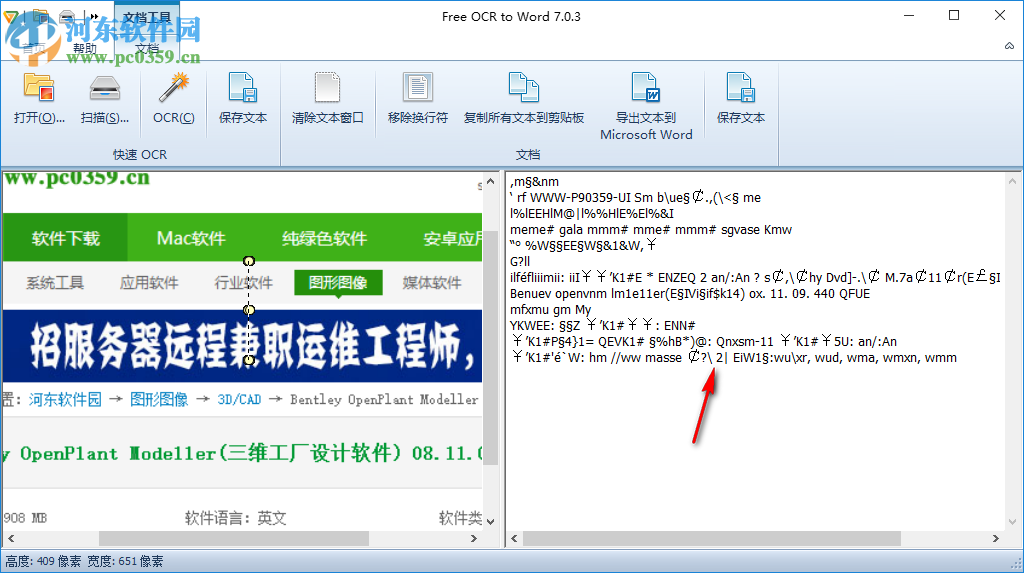1024x573 pixels.
Task: Remove line breaks via 移除换行符
Action: click(x=417, y=99)
